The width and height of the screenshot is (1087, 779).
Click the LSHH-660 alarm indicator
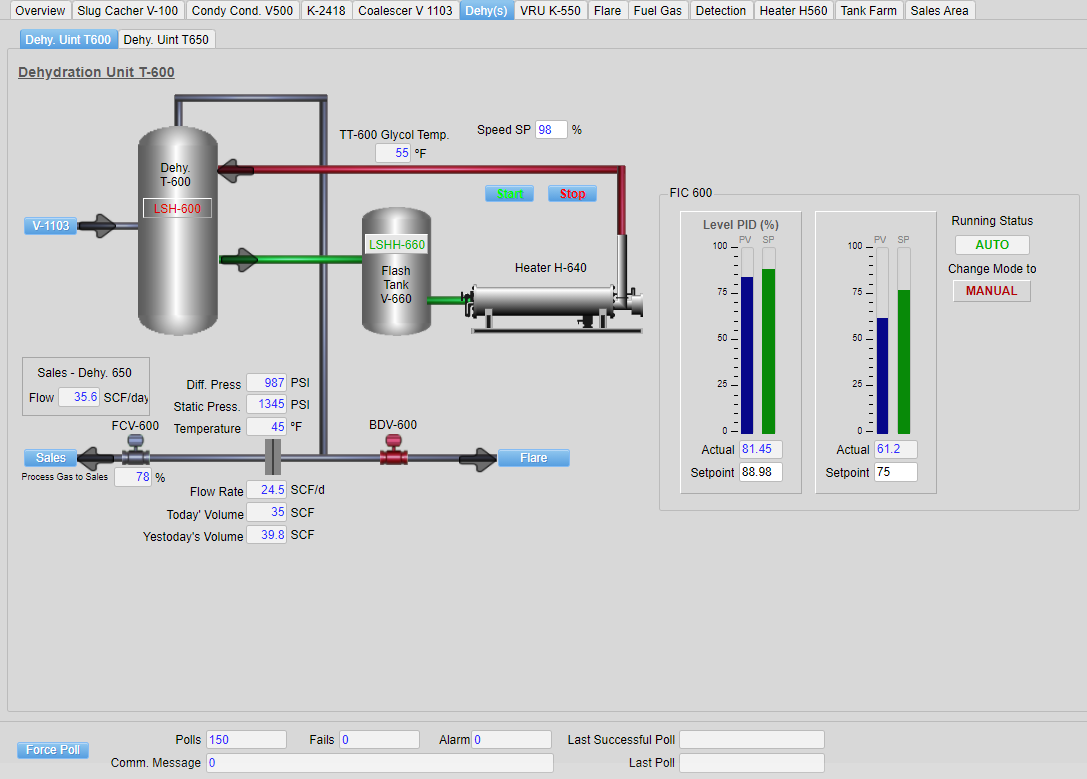397,244
